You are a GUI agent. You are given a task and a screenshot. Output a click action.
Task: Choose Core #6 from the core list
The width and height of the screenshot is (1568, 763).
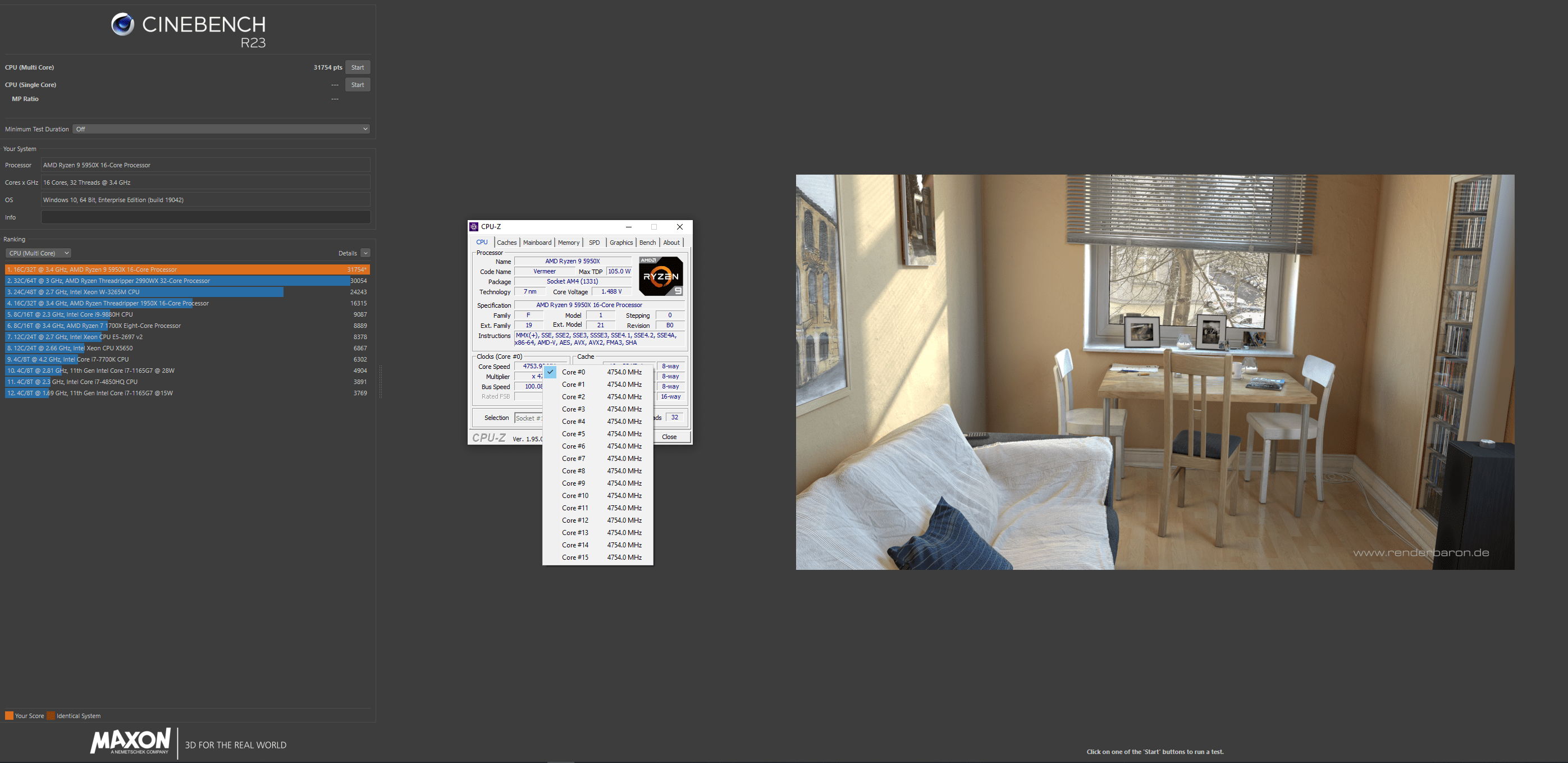click(598, 446)
